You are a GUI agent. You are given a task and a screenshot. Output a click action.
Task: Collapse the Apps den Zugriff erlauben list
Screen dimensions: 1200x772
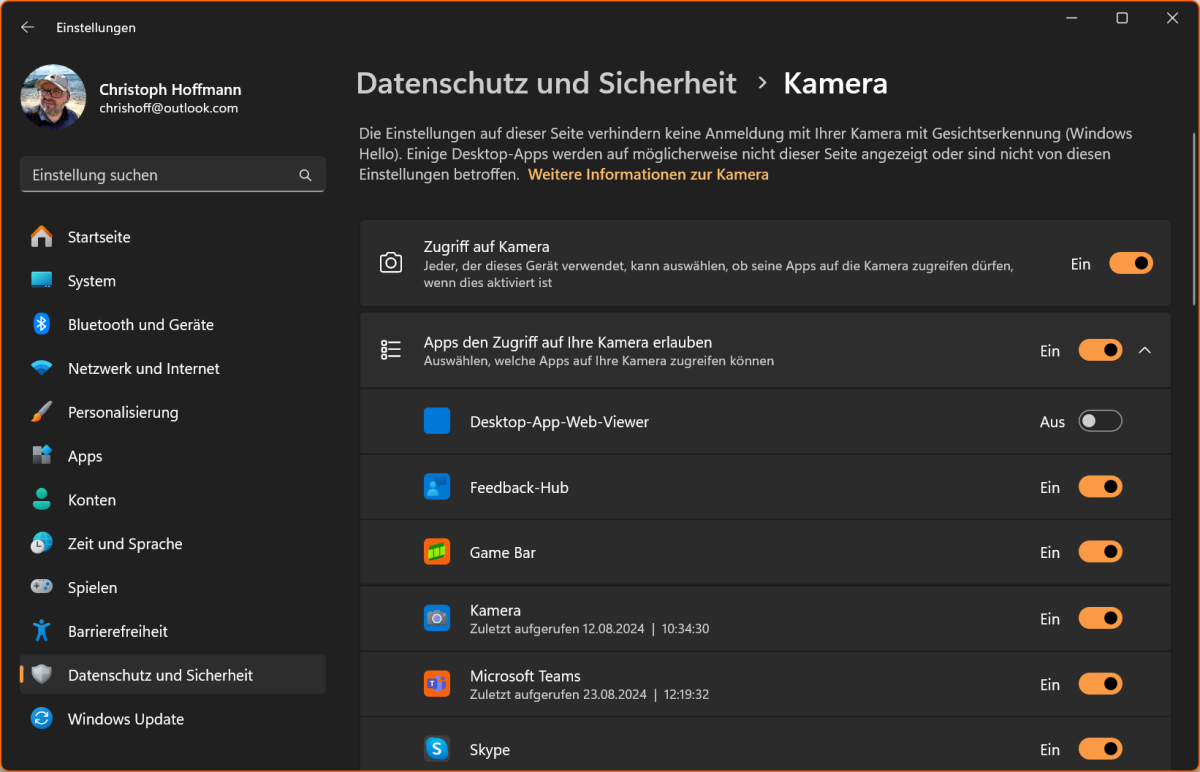(1145, 350)
